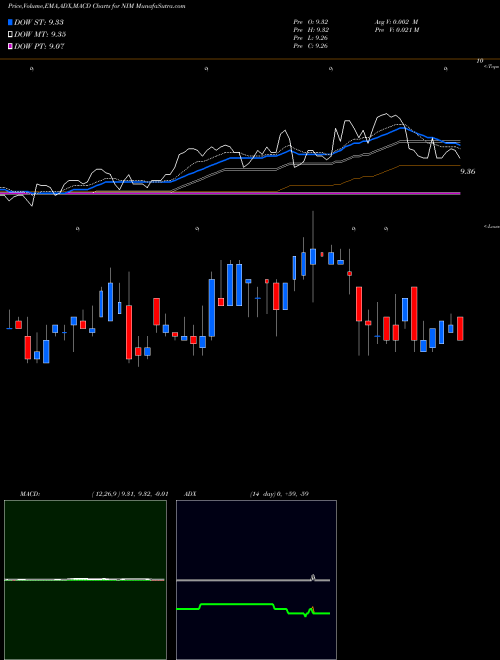The image size is (500, 660).
Task: Click the 'ADX' panel heading
Action: click(190, 494)
